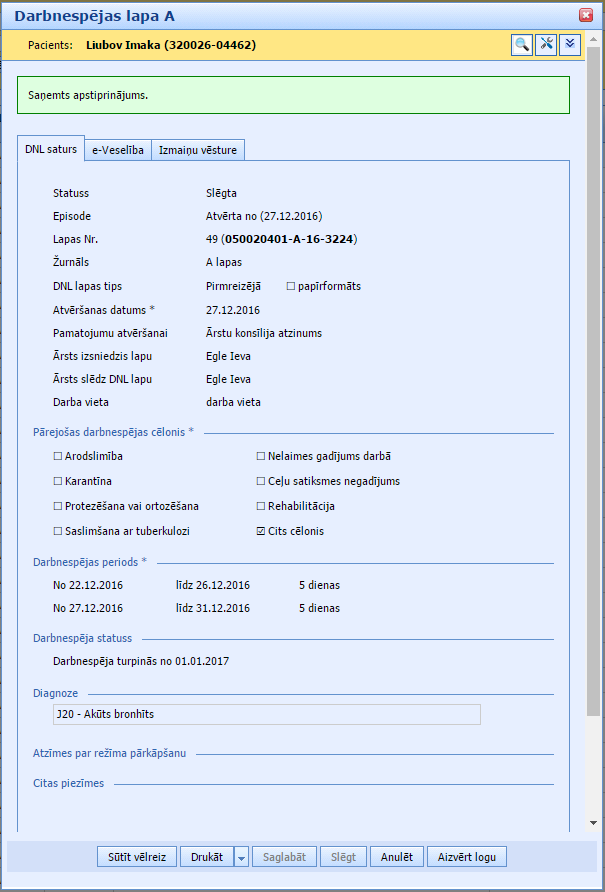Viewport: 605px width, 892px height.
Task: Check the Arodslimība checkbox
Action: pyautogui.click(x=58, y=457)
